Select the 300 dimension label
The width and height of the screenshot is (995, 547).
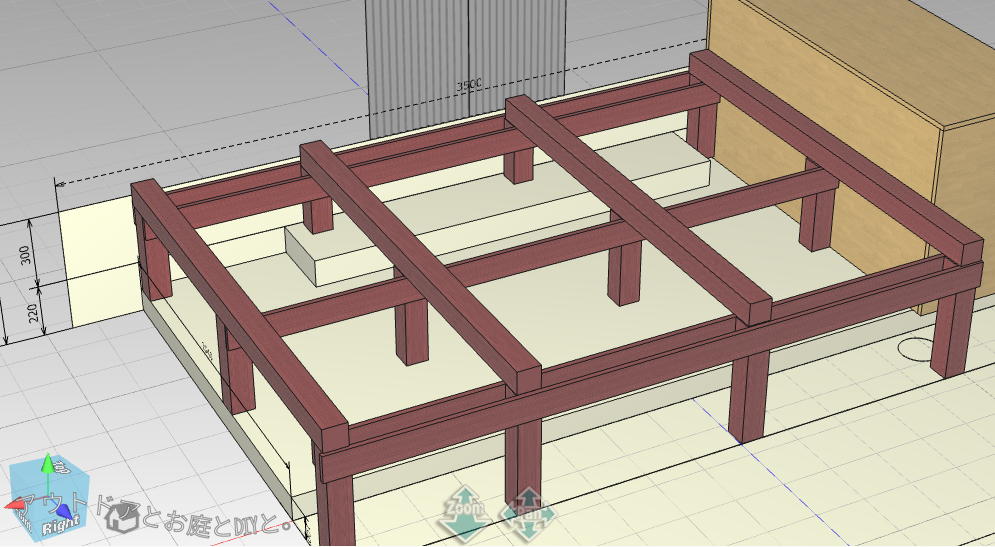[x=24, y=257]
